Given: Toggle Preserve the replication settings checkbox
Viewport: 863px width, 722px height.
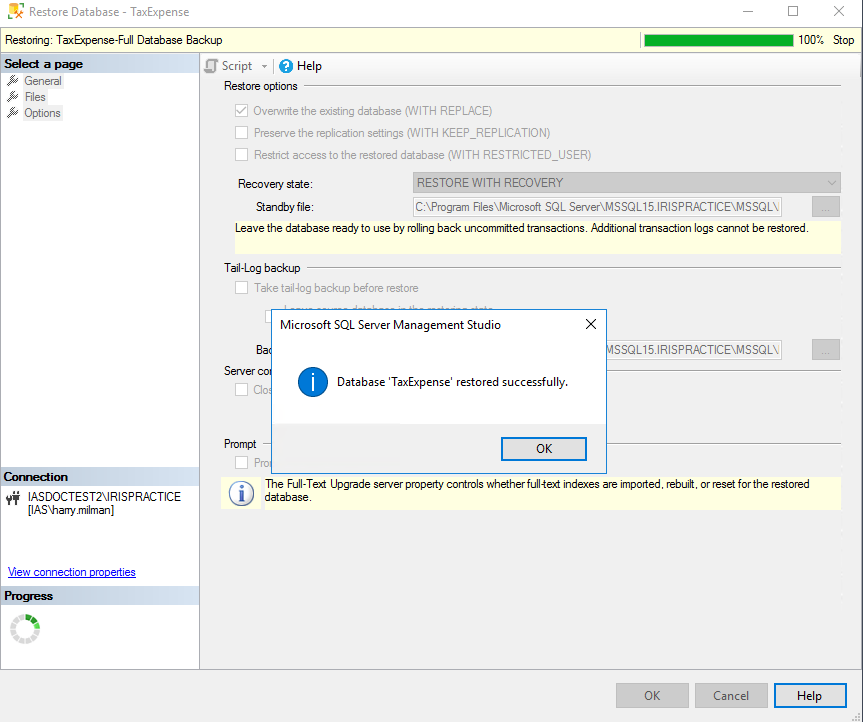Looking at the screenshot, I should [241, 133].
